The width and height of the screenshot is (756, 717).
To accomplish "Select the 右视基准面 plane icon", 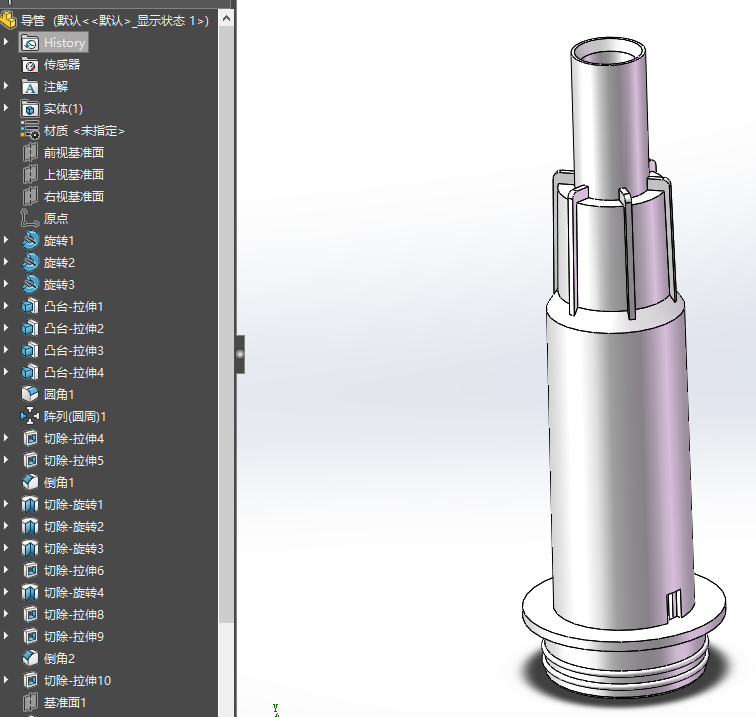I will click(30, 197).
